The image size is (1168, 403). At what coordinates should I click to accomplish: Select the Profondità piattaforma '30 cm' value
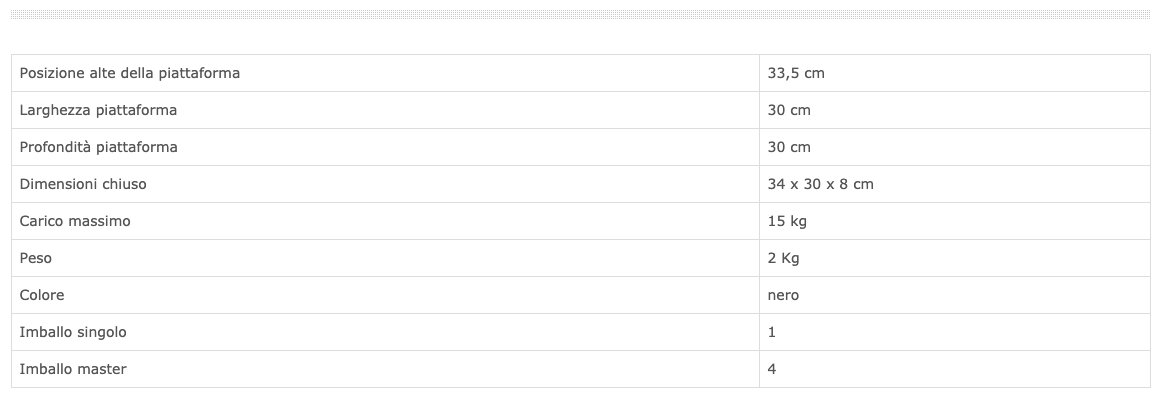tap(789, 147)
